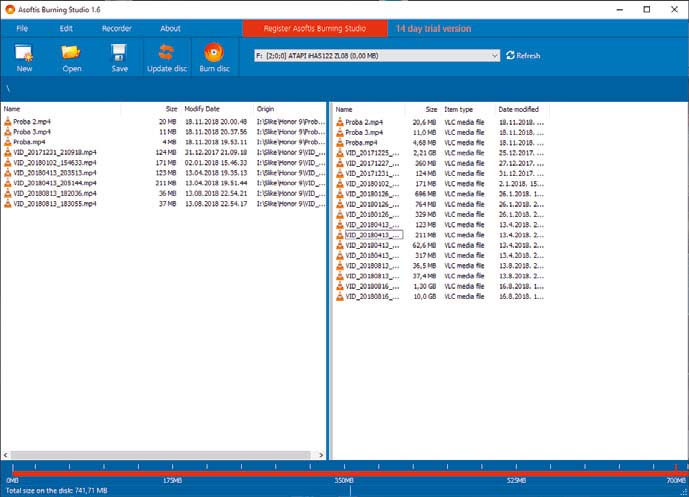
Task: Click the horizontal scrollbar right arrow
Action: (321, 455)
